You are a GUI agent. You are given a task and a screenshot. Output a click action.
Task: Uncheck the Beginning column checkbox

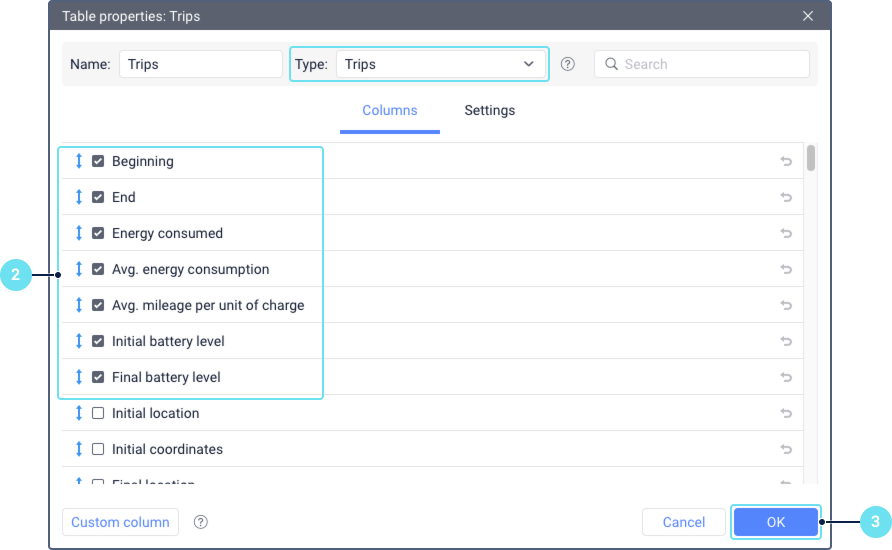click(98, 161)
